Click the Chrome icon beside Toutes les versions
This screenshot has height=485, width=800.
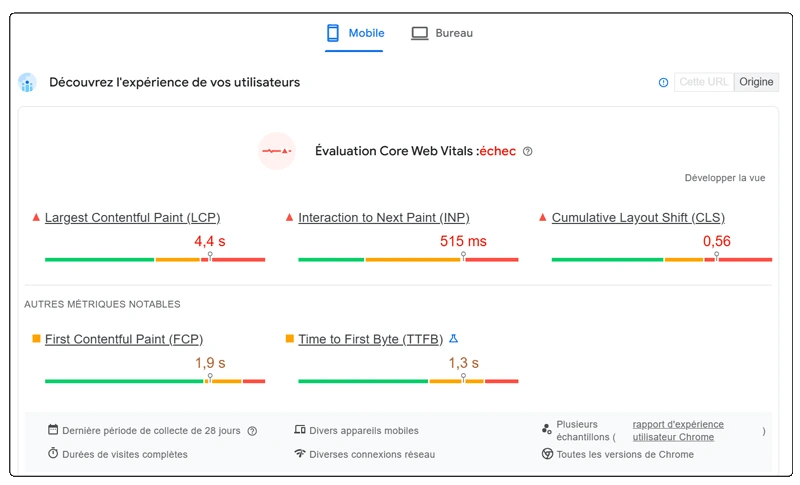547,454
